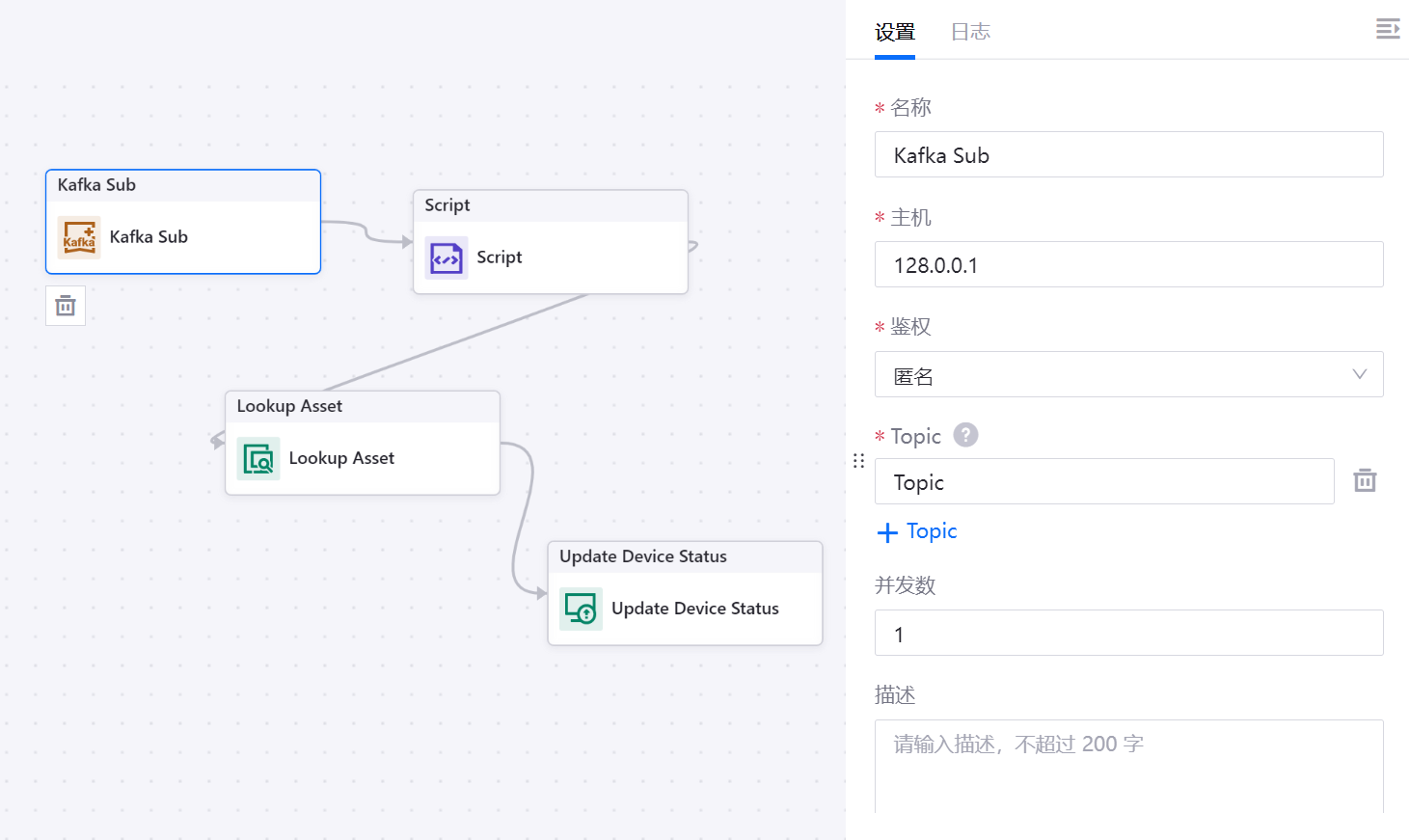The width and height of the screenshot is (1409, 840).
Task: Click the Update Device Status node icon
Action: 581,609
